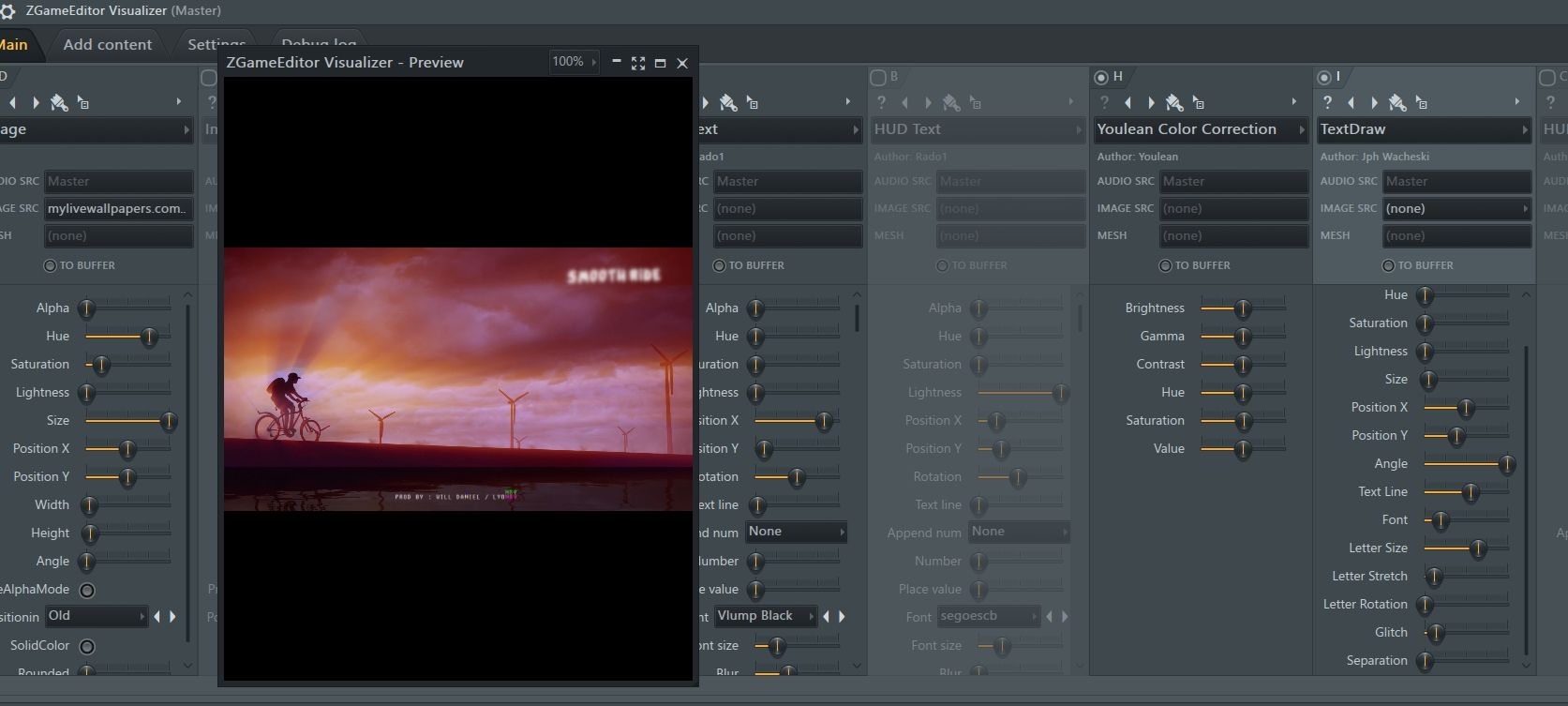
Task: Toggle TO BUFFER in Youlean Color Correction layer
Action: [1165, 265]
